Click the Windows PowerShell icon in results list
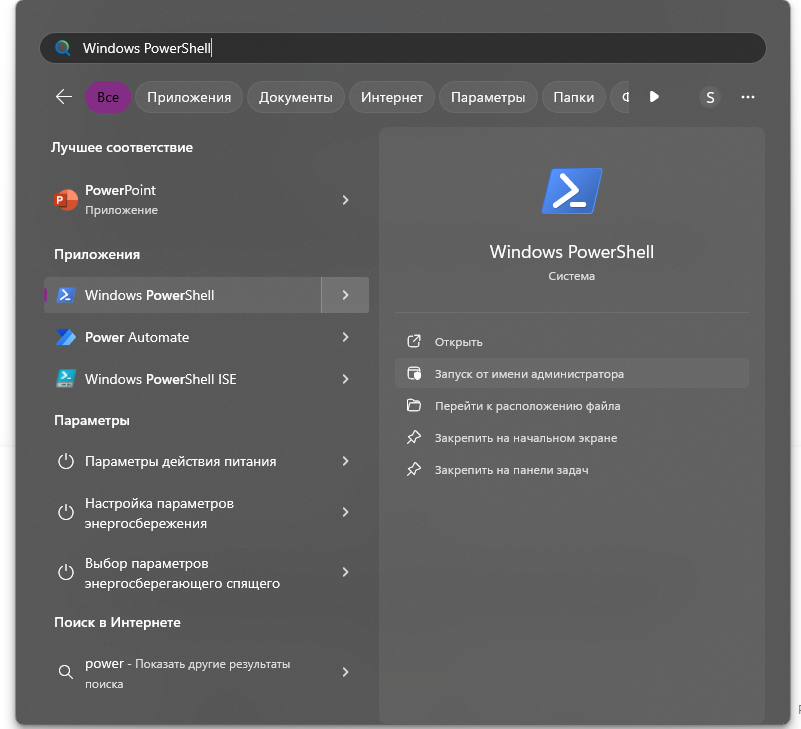The image size is (801, 729). (66, 295)
